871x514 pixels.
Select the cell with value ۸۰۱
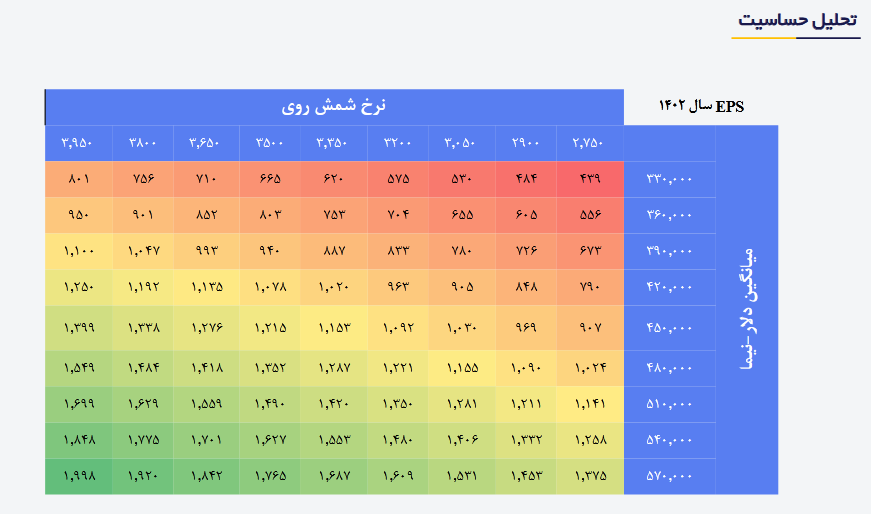click(77, 180)
